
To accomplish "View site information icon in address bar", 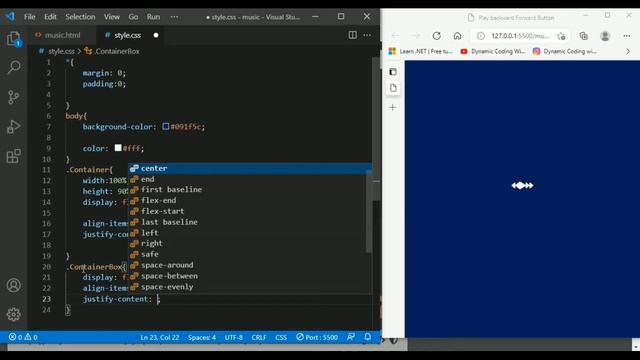I will 481,36.
